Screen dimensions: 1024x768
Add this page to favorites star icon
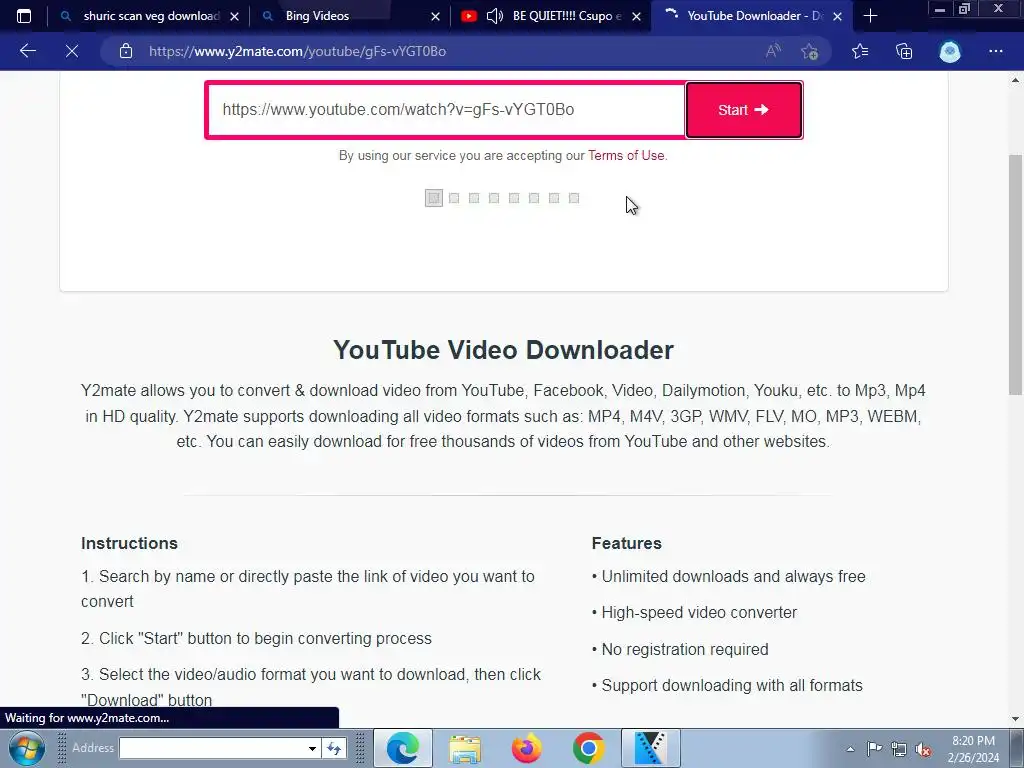point(809,52)
